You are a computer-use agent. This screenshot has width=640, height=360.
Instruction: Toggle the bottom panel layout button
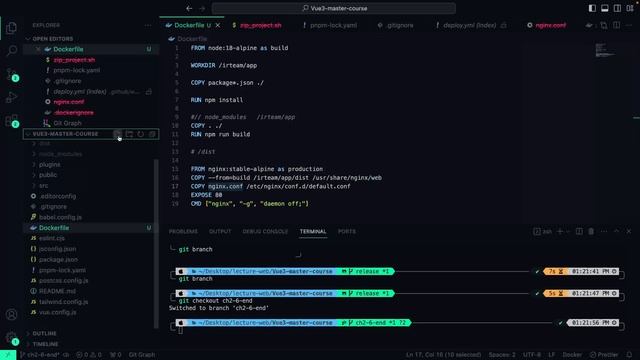[x=605, y=8]
